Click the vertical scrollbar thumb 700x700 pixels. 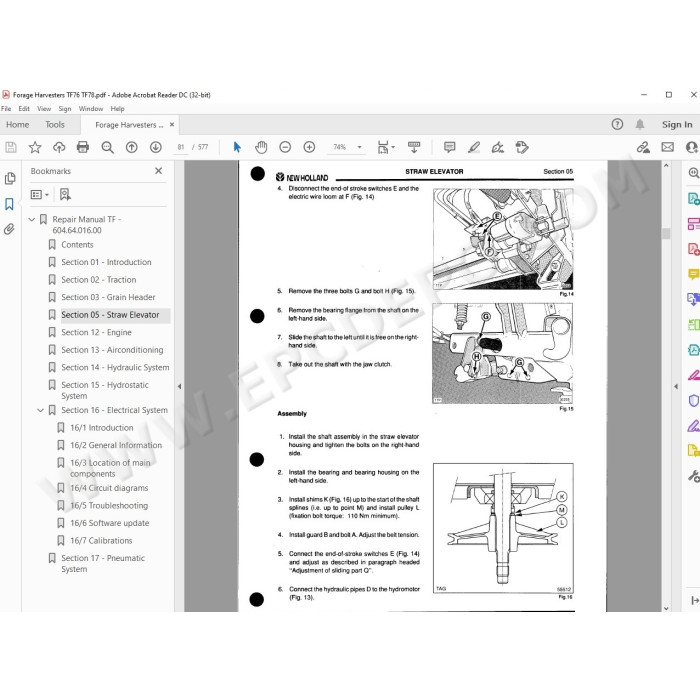(x=666, y=233)
